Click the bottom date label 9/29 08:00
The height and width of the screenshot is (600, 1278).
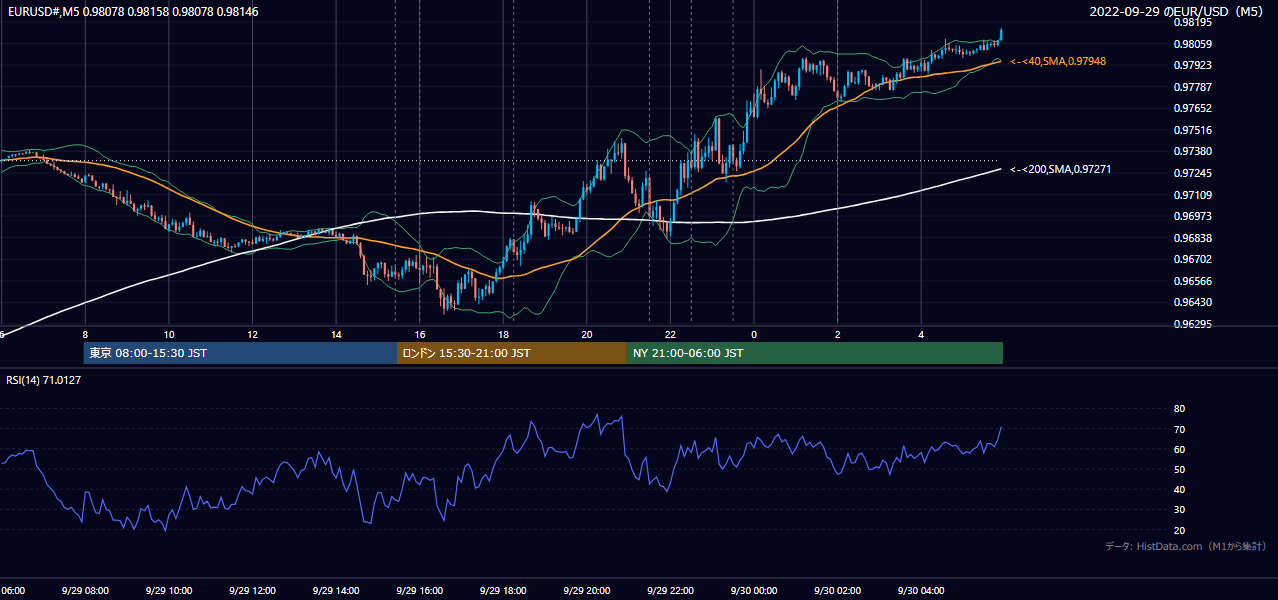click(85, 590)
